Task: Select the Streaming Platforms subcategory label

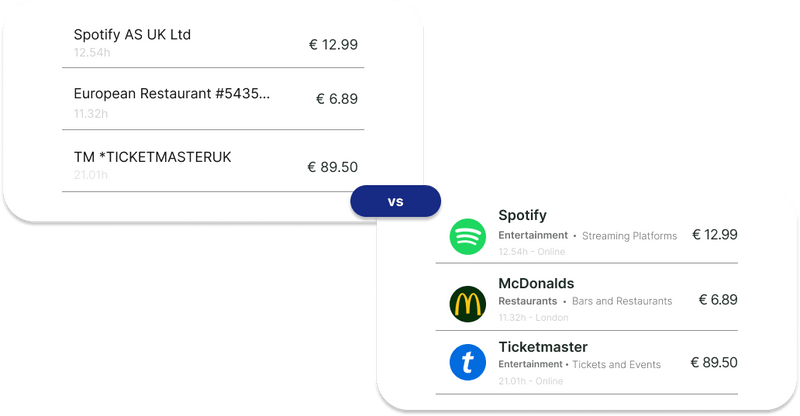Action: (x=629, y=236)
